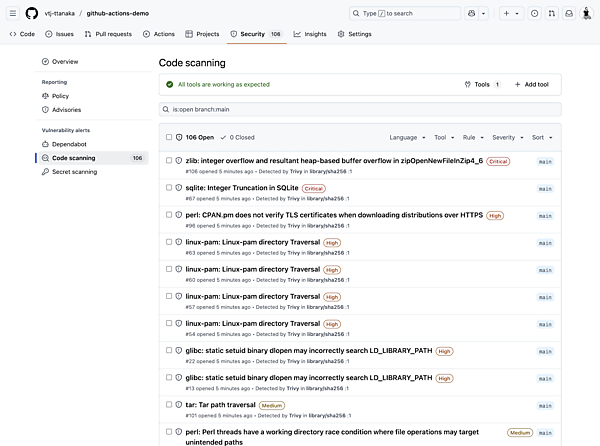Screen dimensions: 600x446
Task: Tick the select-all alerts checkbox
Action: coord(169,137)
